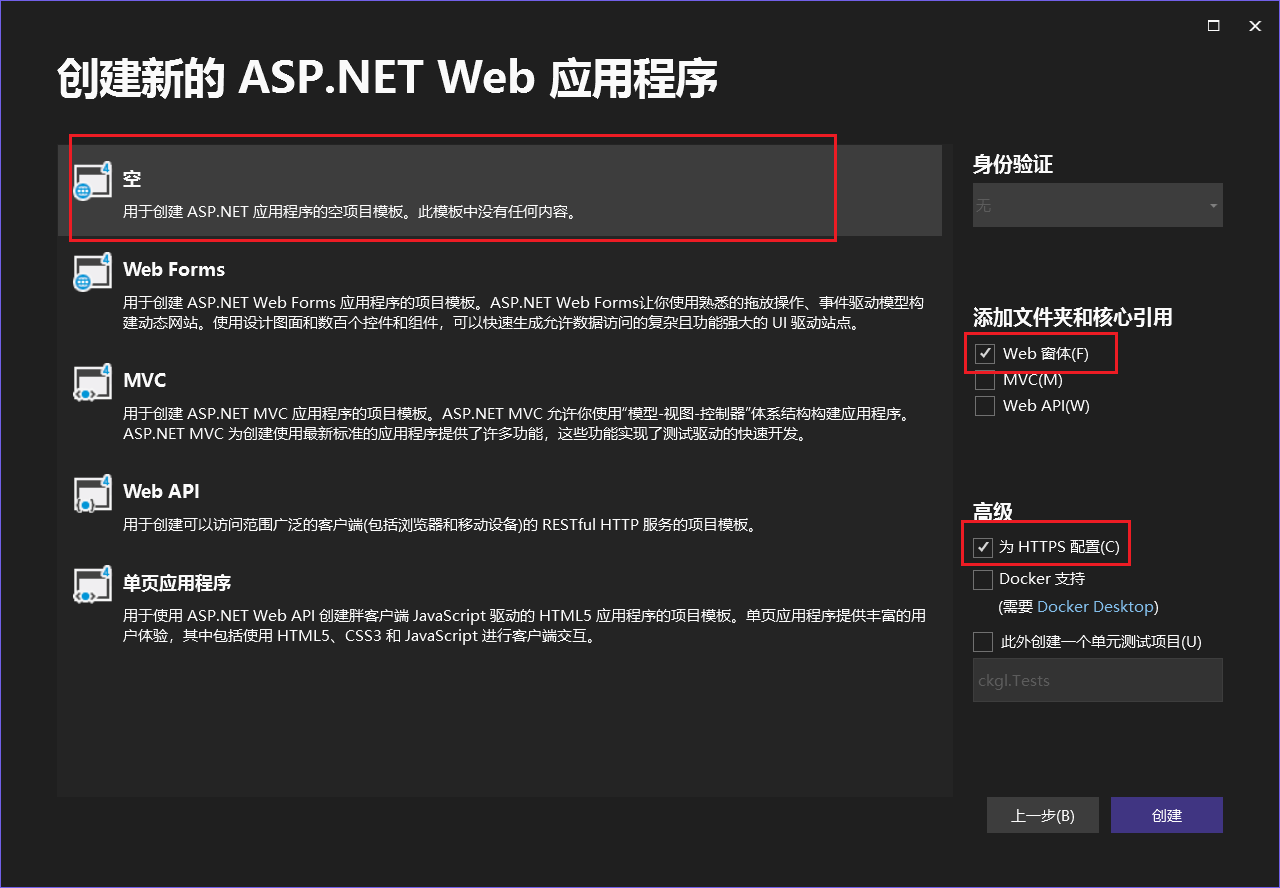Click the Web Forms template icon
The image size is (1280, 888).
coord(91,271)
